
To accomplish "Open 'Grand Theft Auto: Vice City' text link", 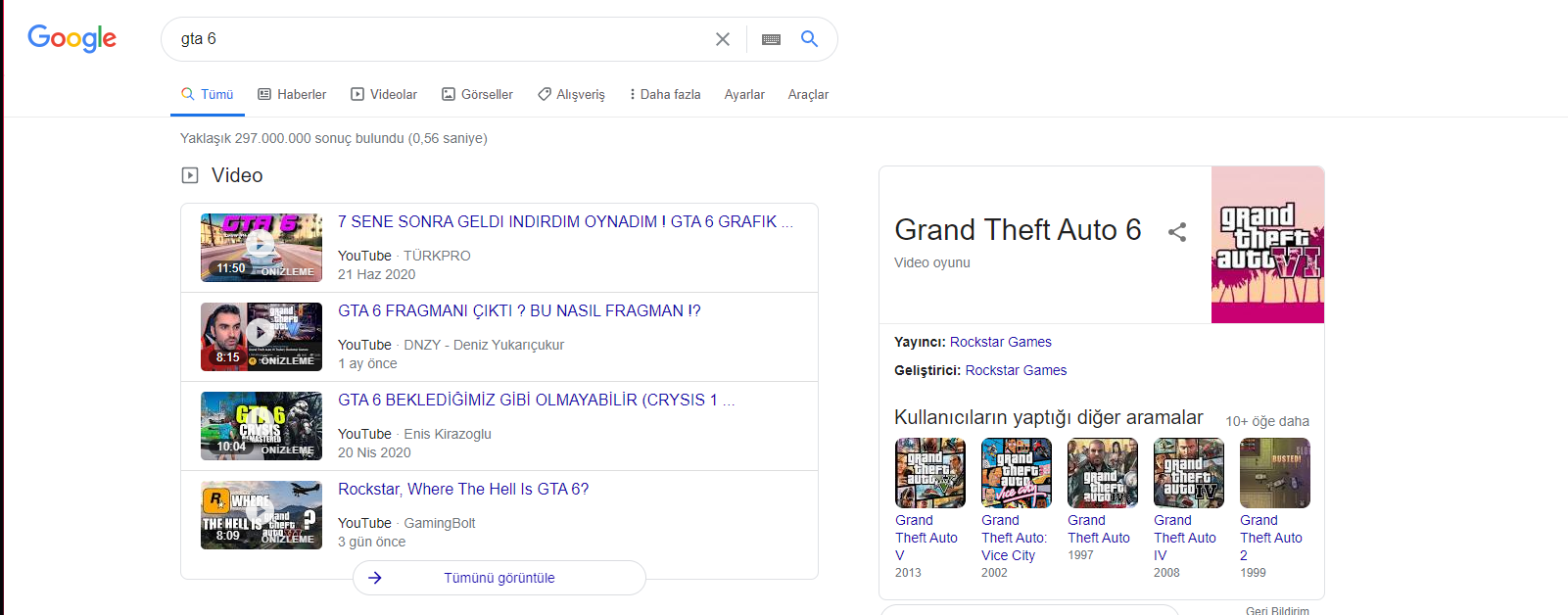I will pos(1015,538).
